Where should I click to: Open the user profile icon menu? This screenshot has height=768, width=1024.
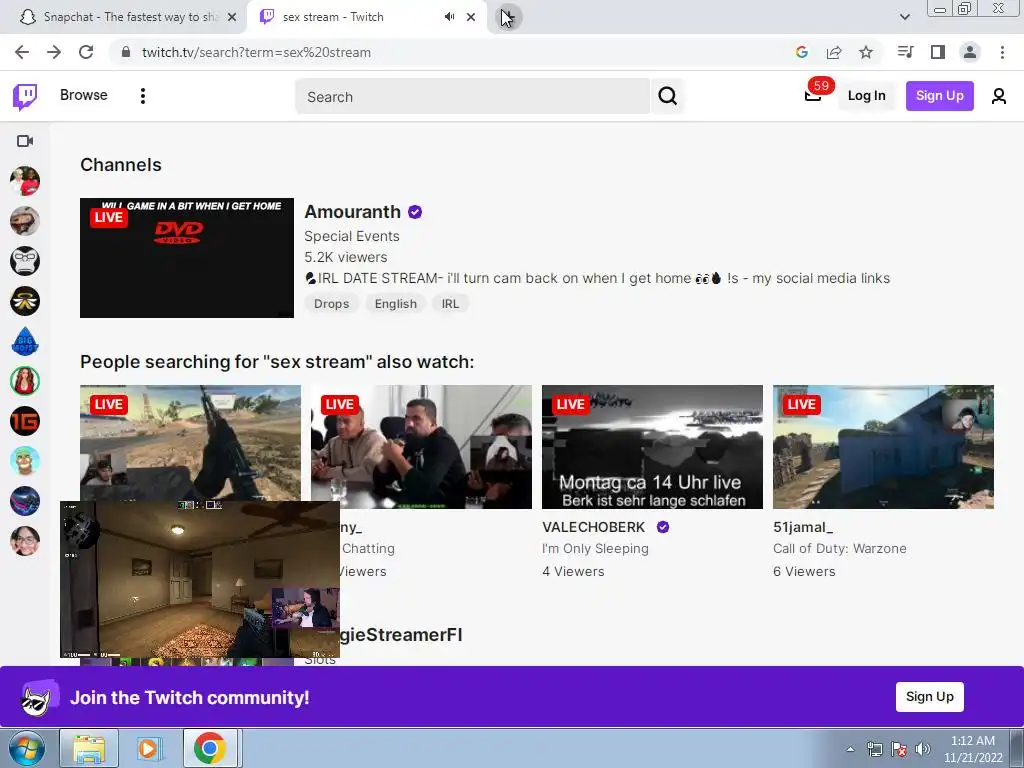pos(999,96)
